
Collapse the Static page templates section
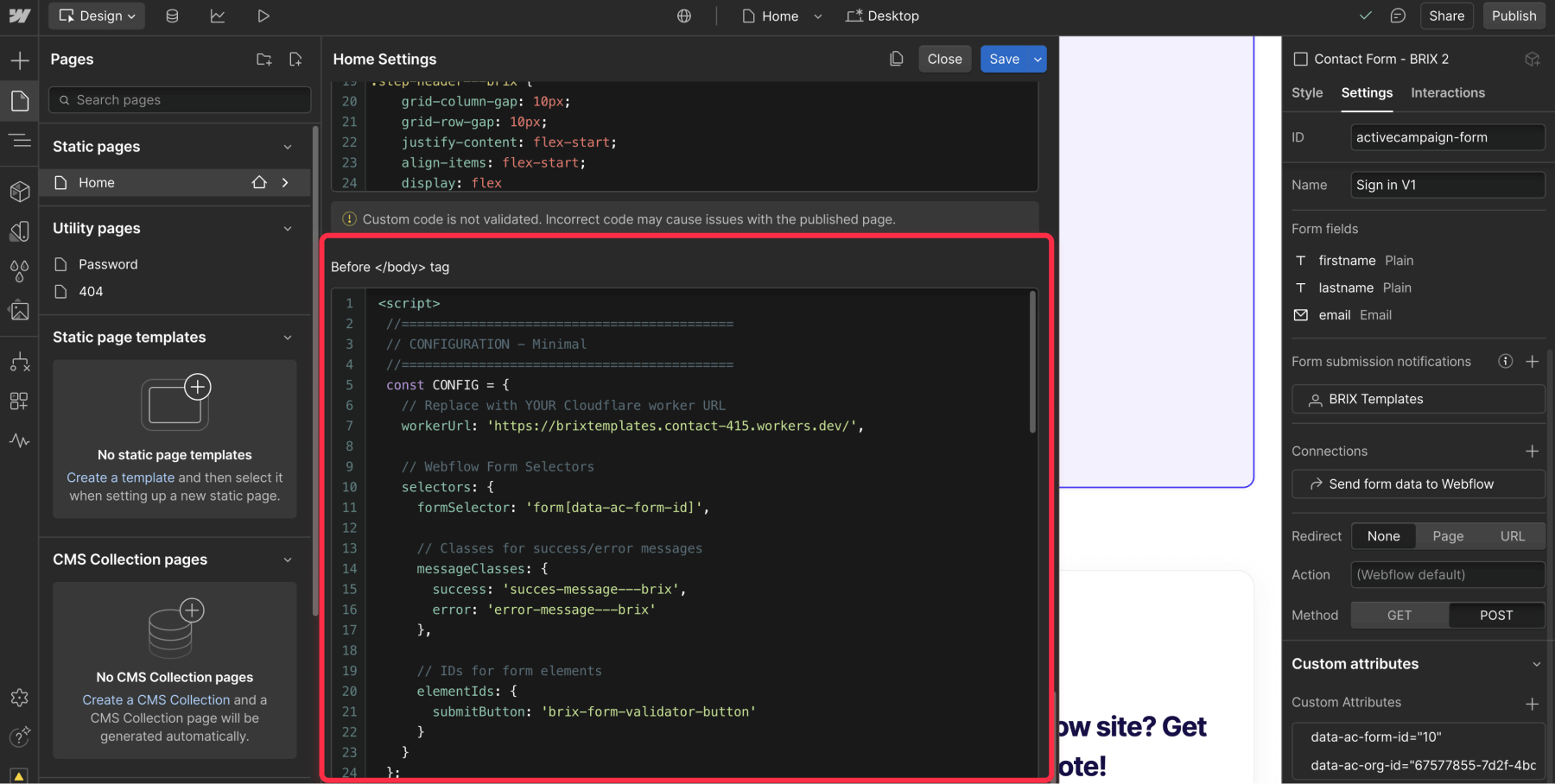(x=288, y=337)
